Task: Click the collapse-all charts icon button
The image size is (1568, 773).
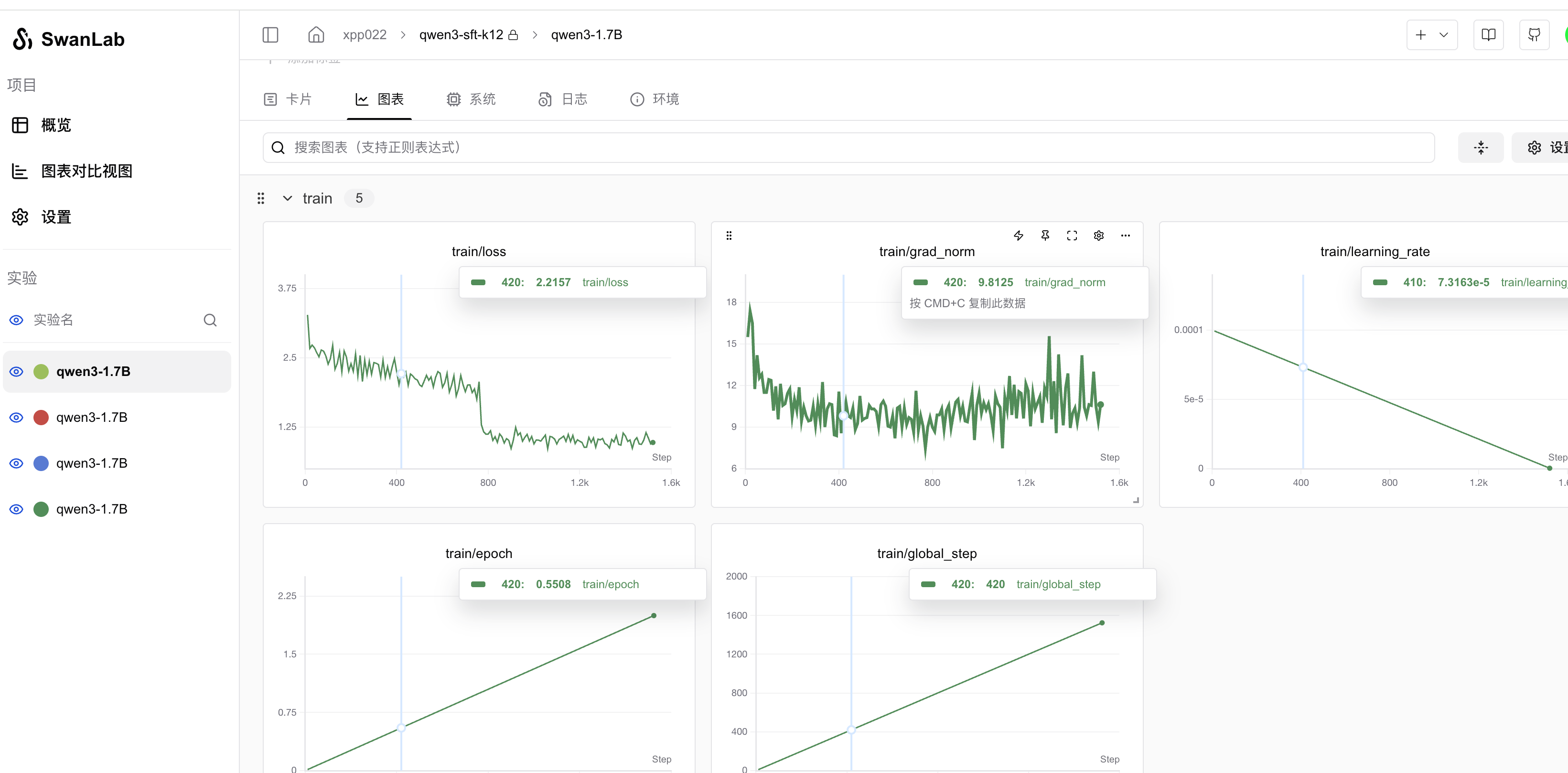Action: (1481, 147)
